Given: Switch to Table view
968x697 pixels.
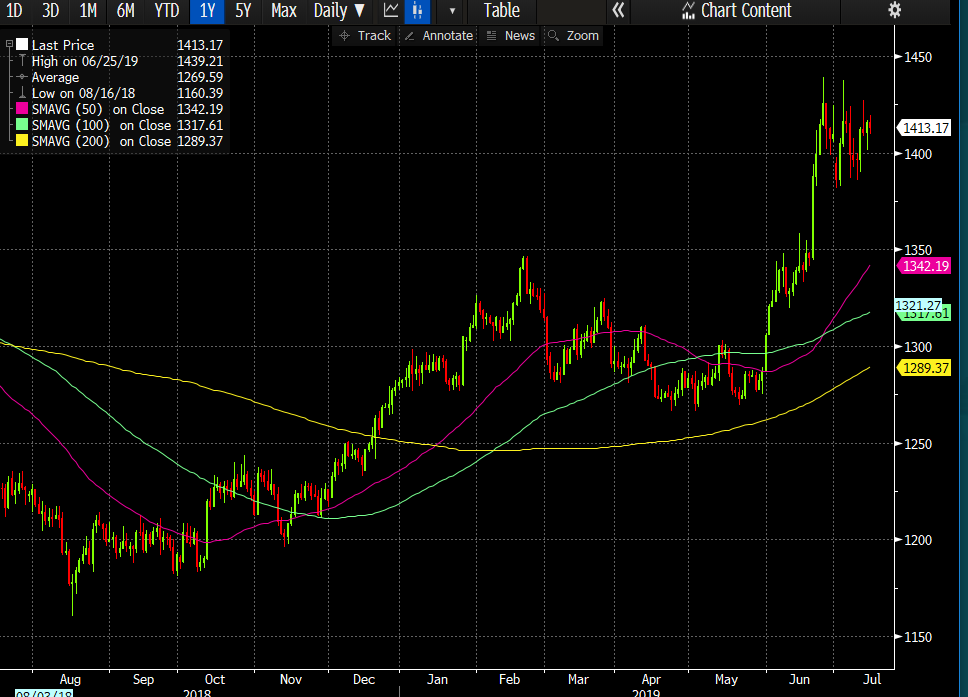Looking at the screenshot, I should pos(501,11).
